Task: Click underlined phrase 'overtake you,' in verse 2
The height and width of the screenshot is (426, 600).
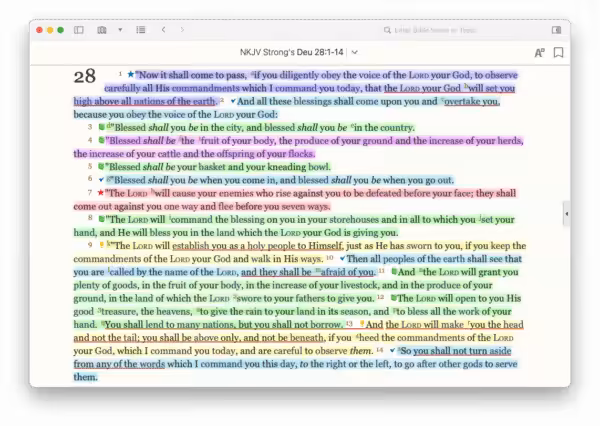Action: coord(472,101)
